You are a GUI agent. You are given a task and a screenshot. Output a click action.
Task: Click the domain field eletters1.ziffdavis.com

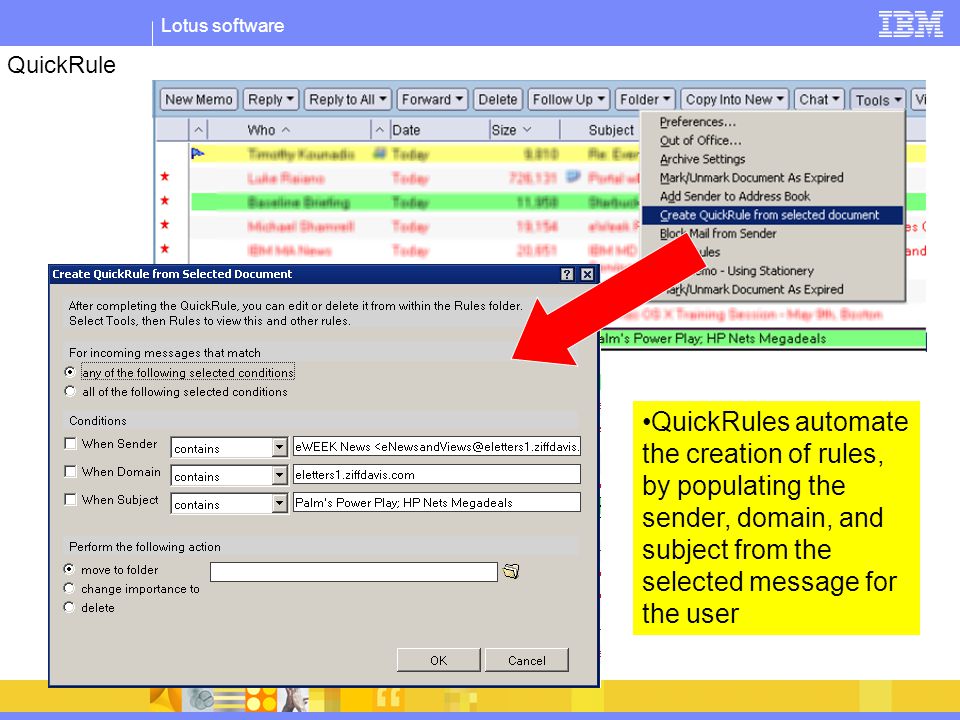click(x=437, y=474)
